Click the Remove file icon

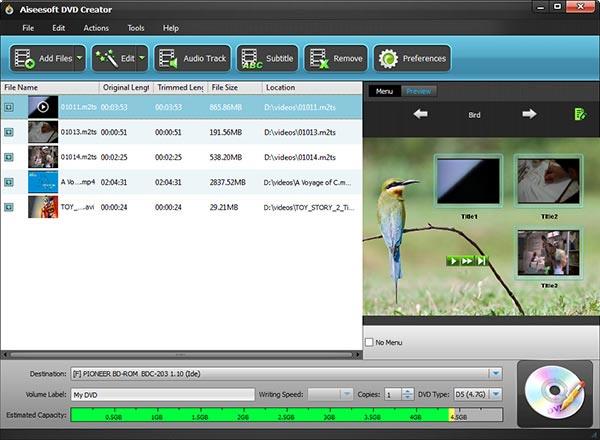pyautogui.click(x=319, y=59)
